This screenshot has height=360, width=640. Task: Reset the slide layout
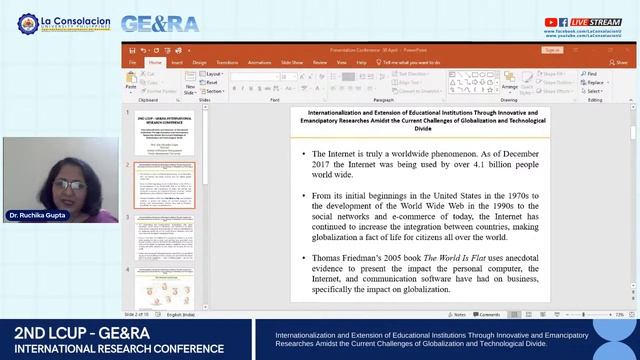point(209,82)
